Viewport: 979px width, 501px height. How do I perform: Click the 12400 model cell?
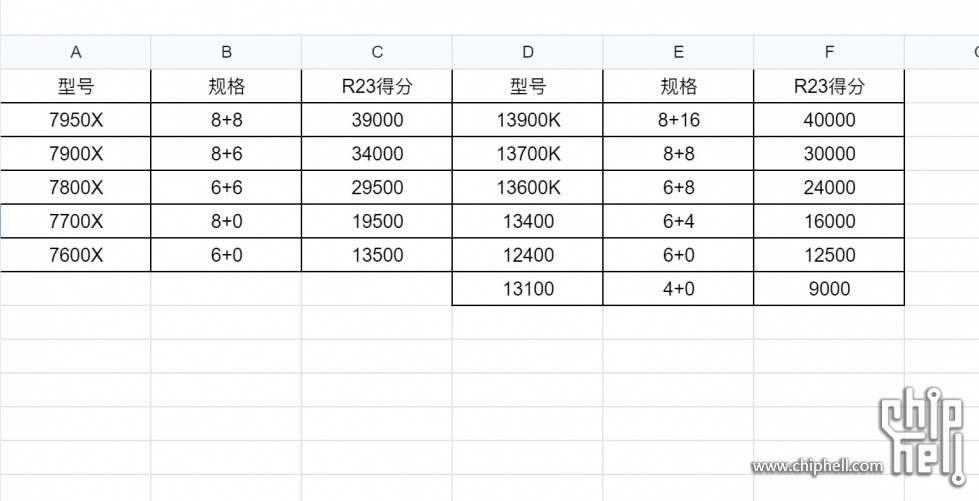click(x=528, y=255)
